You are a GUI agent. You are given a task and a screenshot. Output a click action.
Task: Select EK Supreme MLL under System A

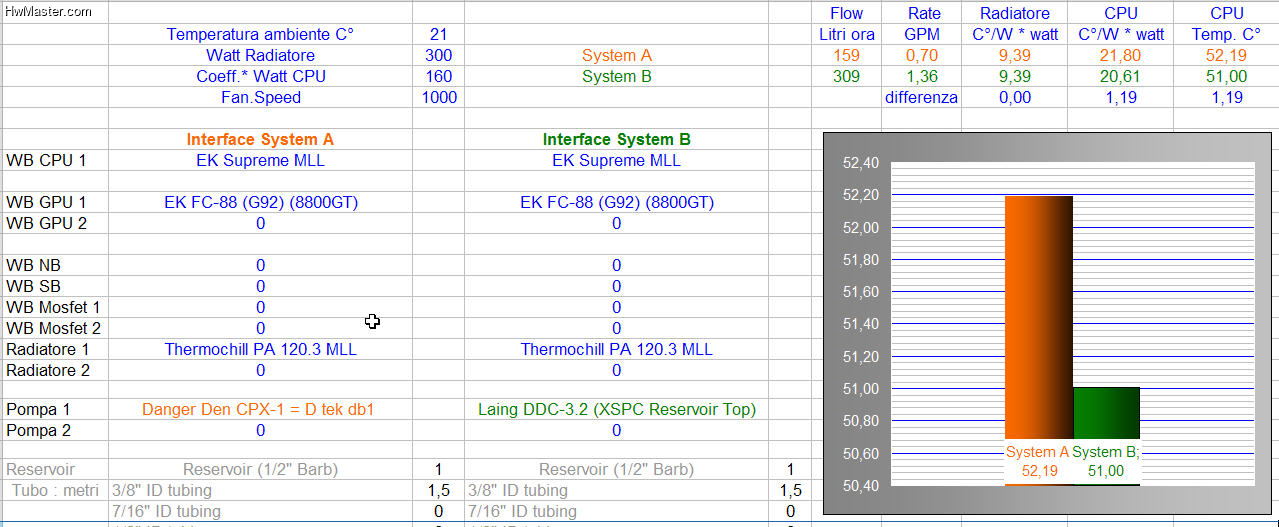pos(260,160)
